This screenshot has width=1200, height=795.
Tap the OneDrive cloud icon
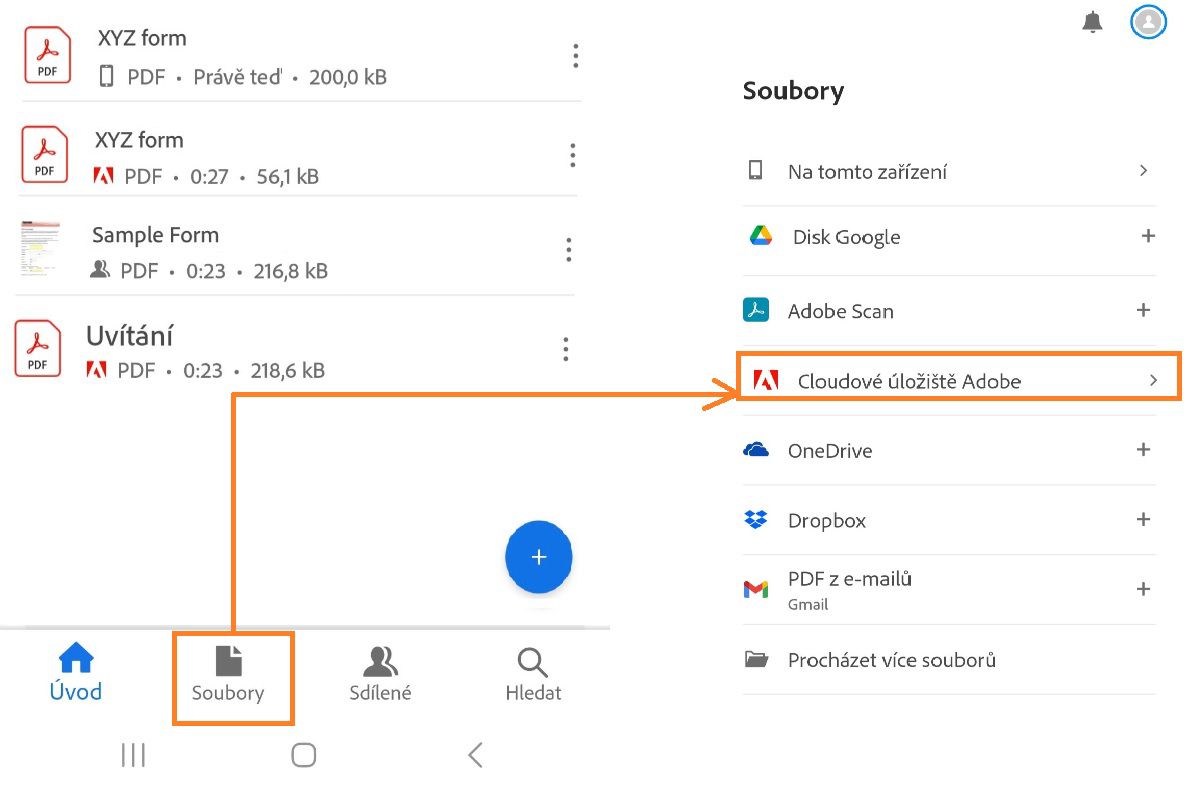756,450
